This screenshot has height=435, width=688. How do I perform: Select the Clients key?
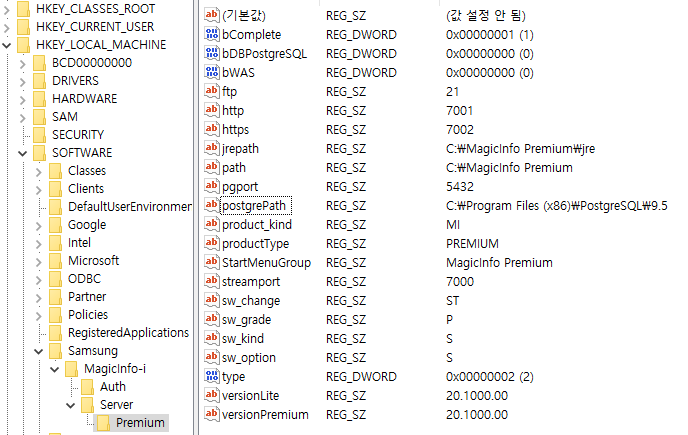[x=86, y=189]
